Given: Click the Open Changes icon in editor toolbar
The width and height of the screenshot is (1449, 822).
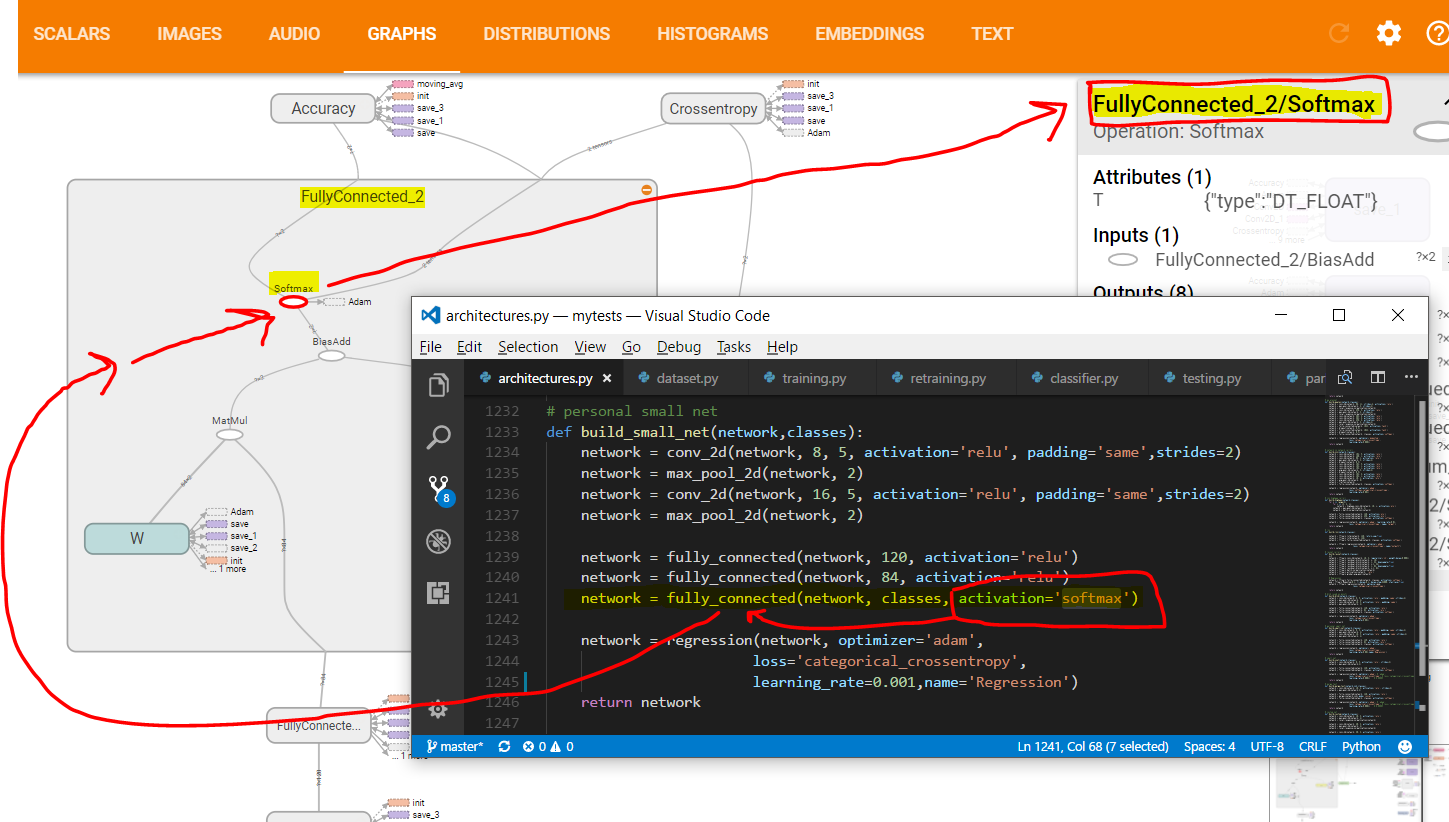Looking at the screenshot, I should coord(1345,378).
